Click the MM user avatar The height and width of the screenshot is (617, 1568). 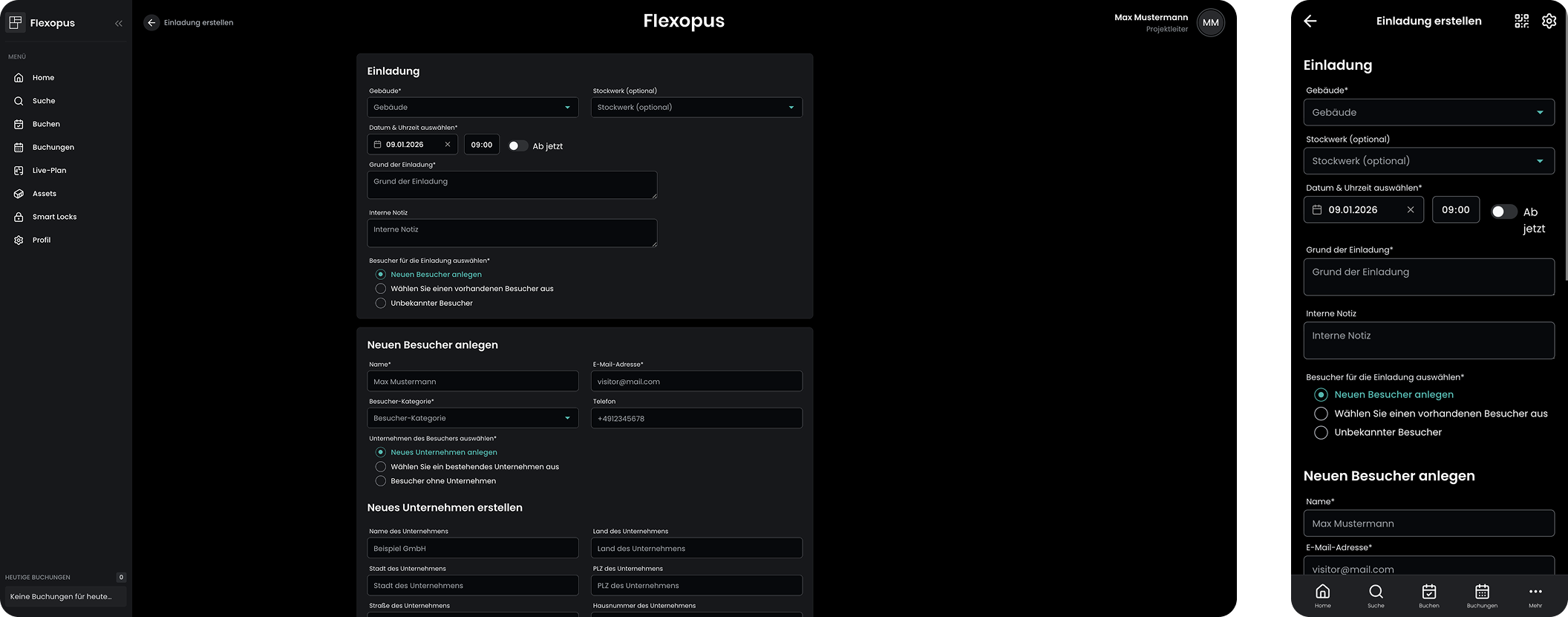coord(1210,22)
